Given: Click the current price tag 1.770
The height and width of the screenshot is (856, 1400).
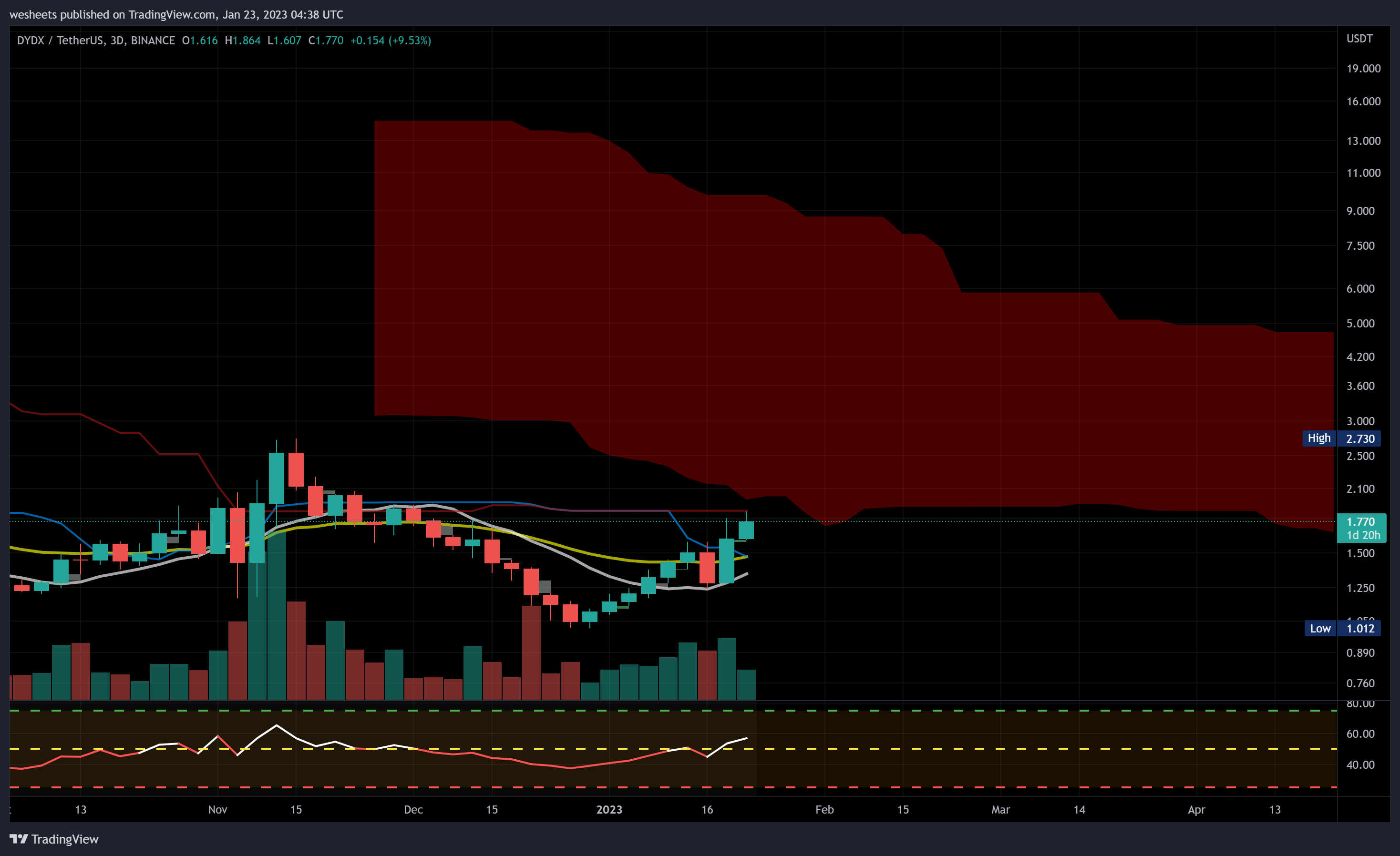Looking at the screenshot, I should click(1361, 528).
